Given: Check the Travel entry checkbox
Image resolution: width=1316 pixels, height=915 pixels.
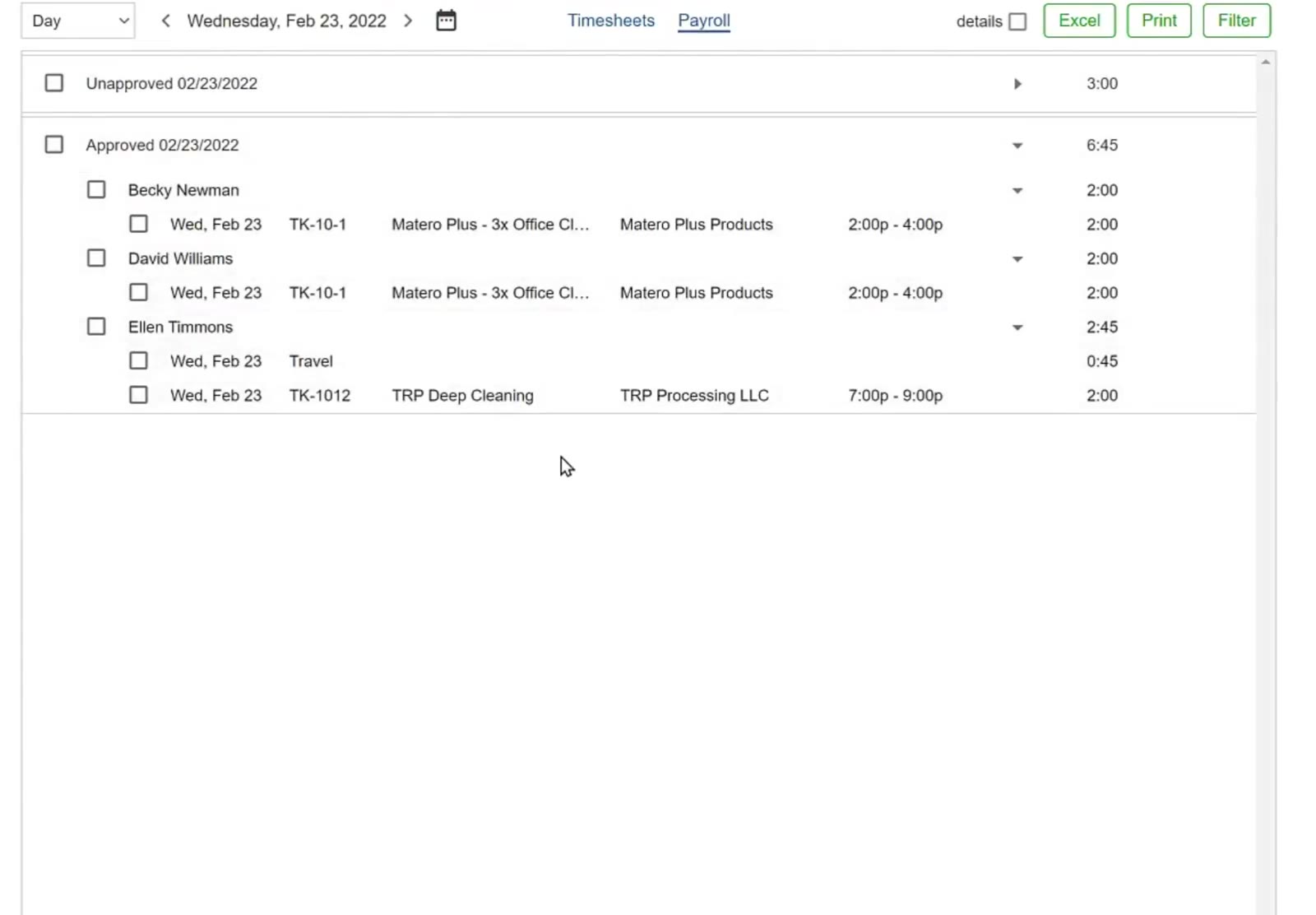Looking at the screenshot, I should coord(138,361).
